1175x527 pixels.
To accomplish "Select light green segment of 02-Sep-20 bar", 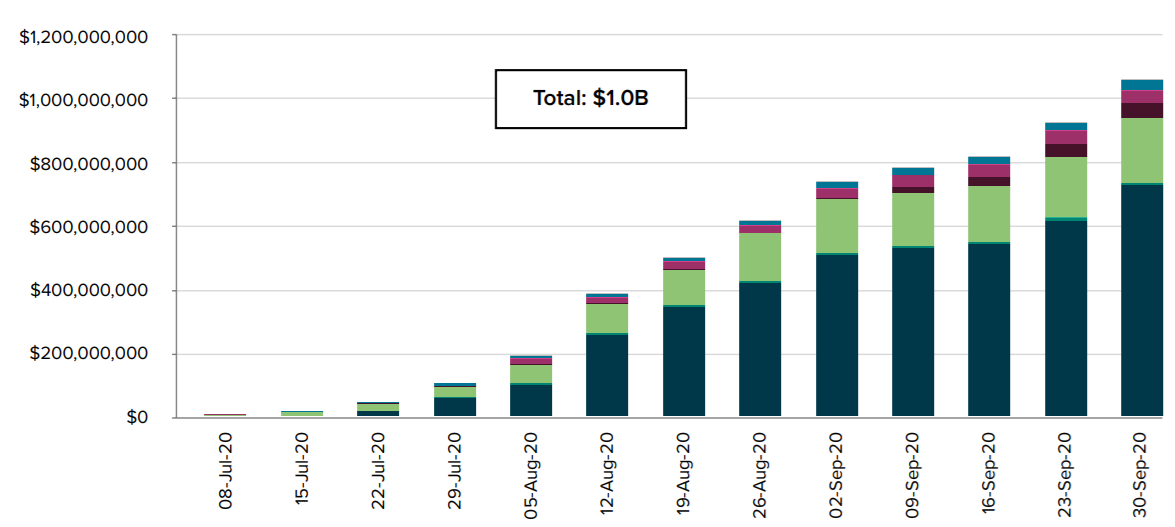I will pyautogui.click(x=837, y=226).
